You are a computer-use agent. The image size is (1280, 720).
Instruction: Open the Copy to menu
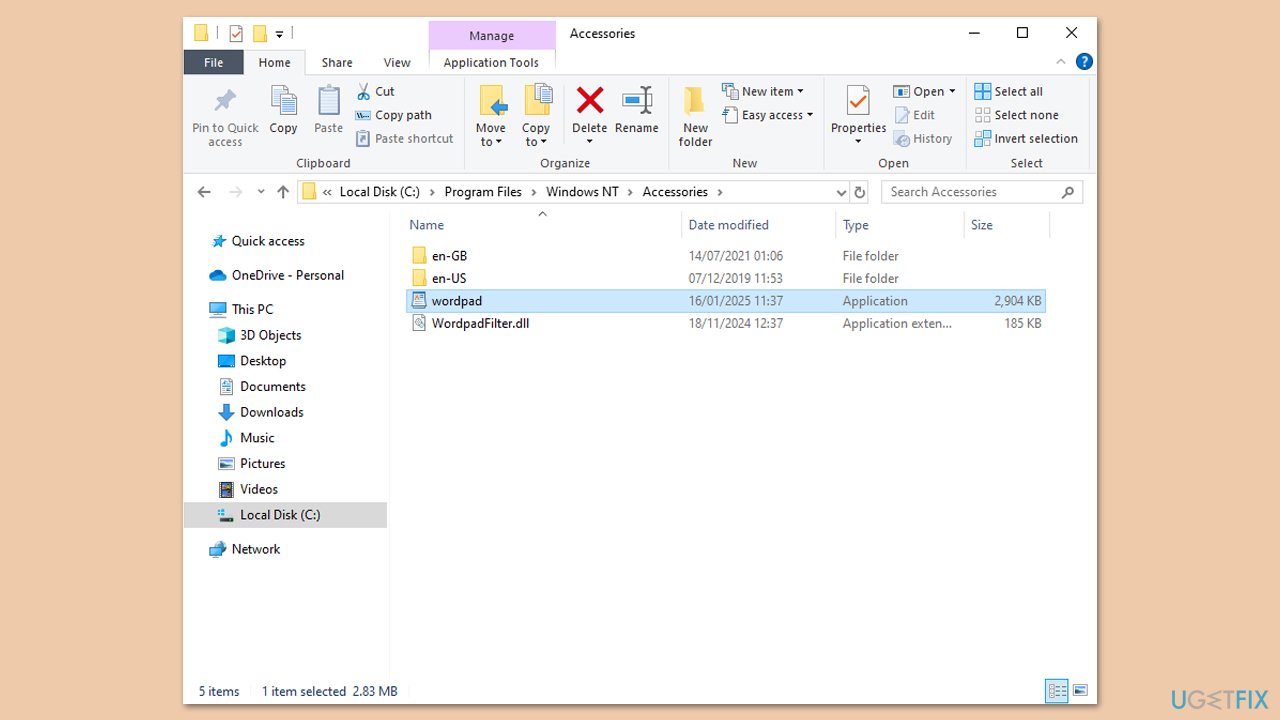coord(536,115)
